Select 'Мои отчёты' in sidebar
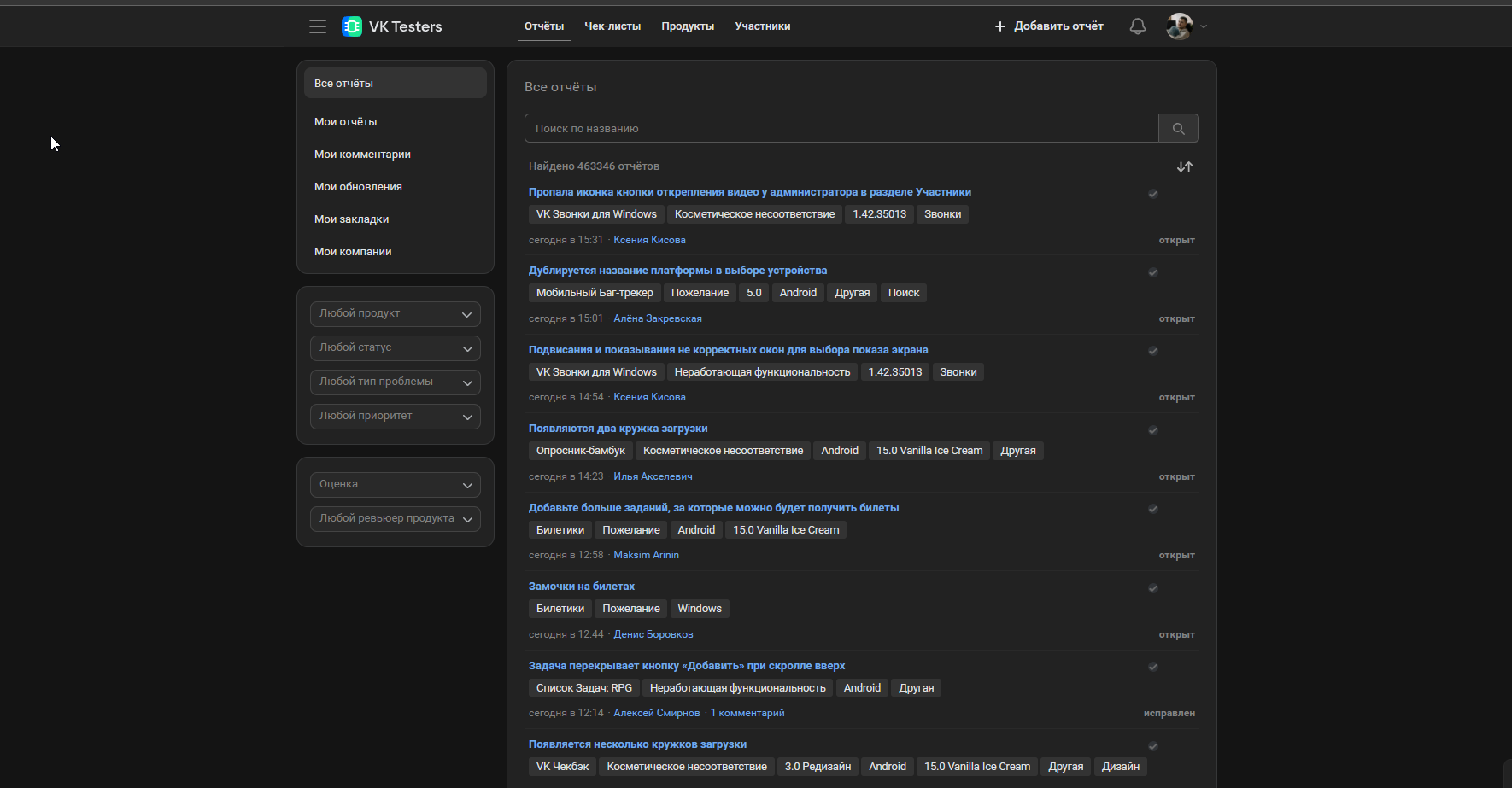Viewport: 1512px width, 788px height. coord(396,122)
